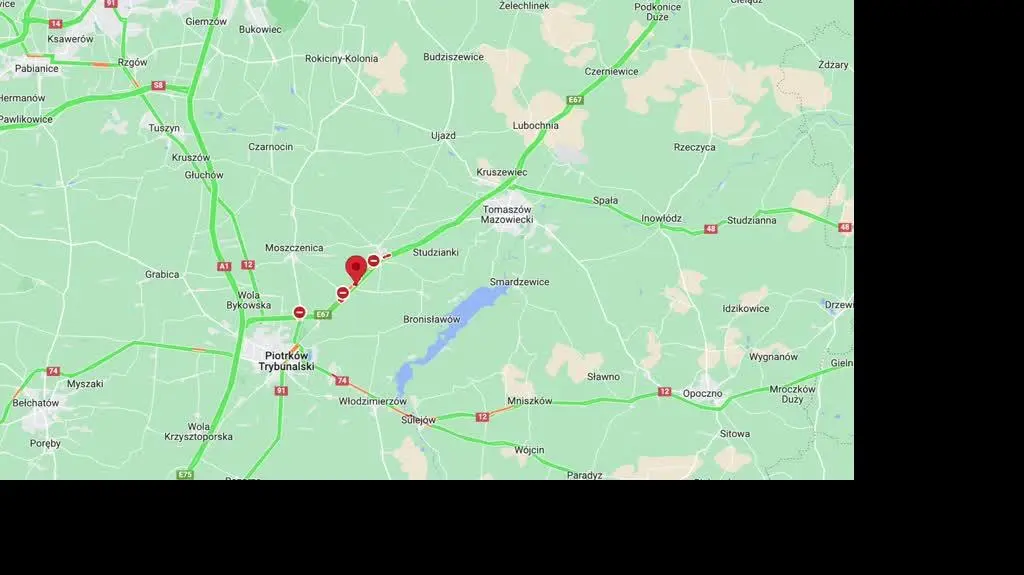Viewport: 1024px width, 575px height.
Task: Select the Smardzewice place label
Action: pos(519,282)
